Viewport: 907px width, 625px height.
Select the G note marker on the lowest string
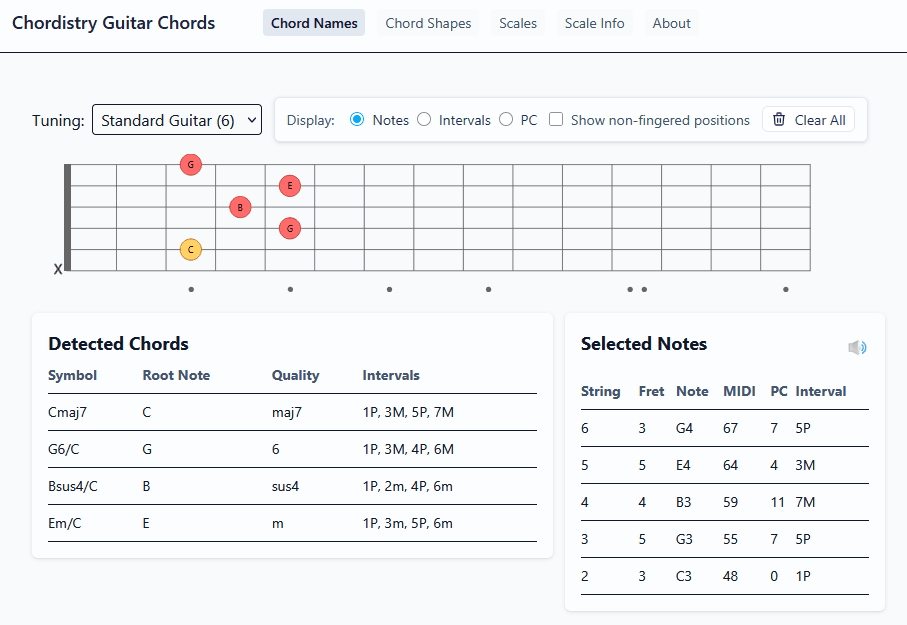pyautogui.click(x=190, y=164)
